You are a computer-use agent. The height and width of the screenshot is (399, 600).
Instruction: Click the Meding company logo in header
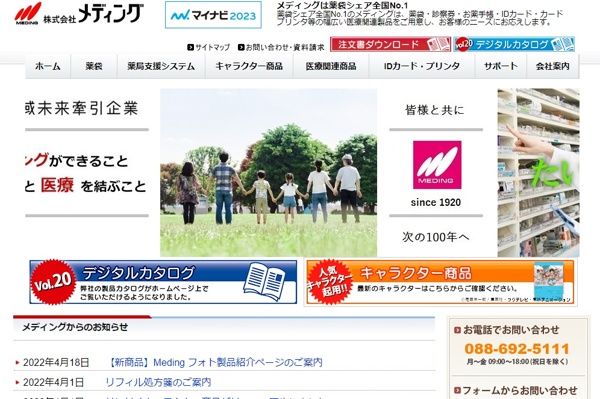79,13
